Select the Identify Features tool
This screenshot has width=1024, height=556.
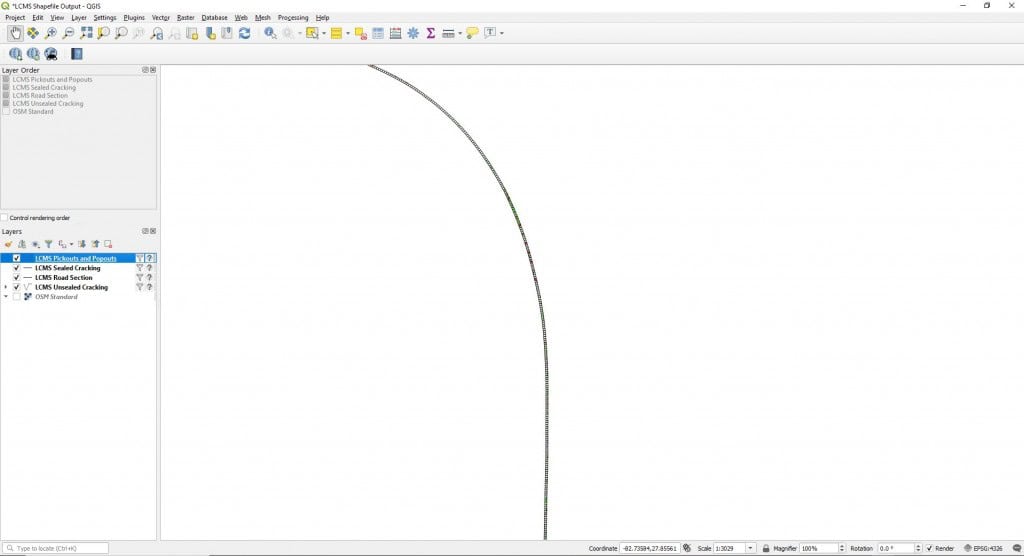pos(270,33)
